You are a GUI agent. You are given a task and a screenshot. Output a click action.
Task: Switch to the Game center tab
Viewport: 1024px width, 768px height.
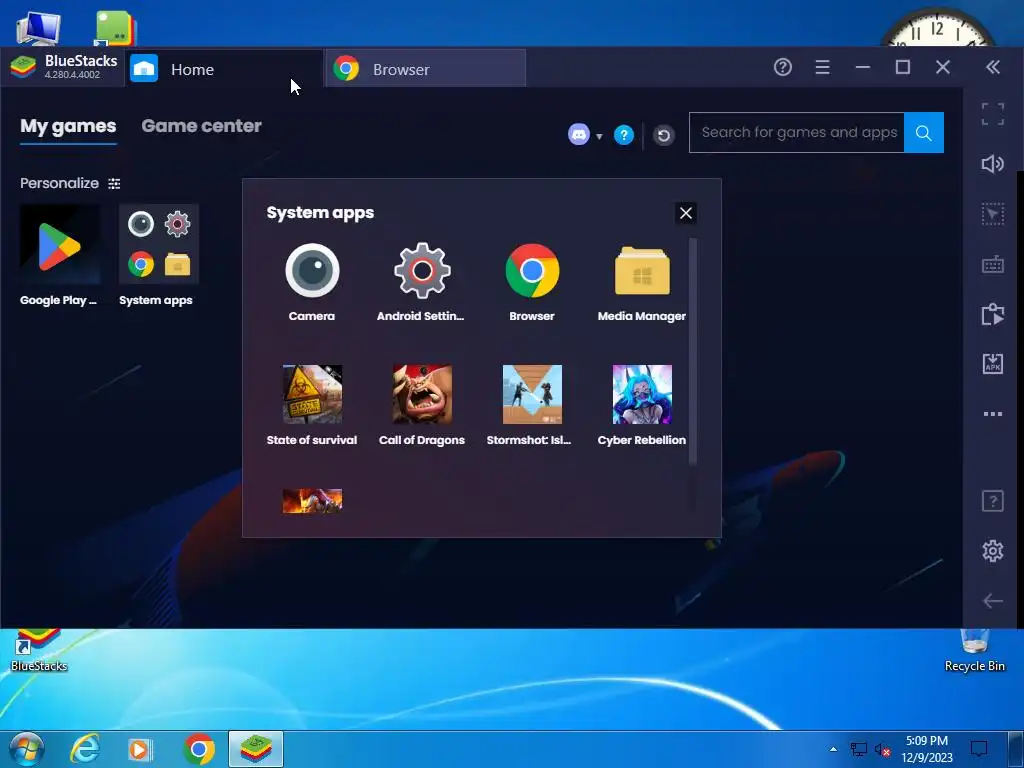pos(201,126)
